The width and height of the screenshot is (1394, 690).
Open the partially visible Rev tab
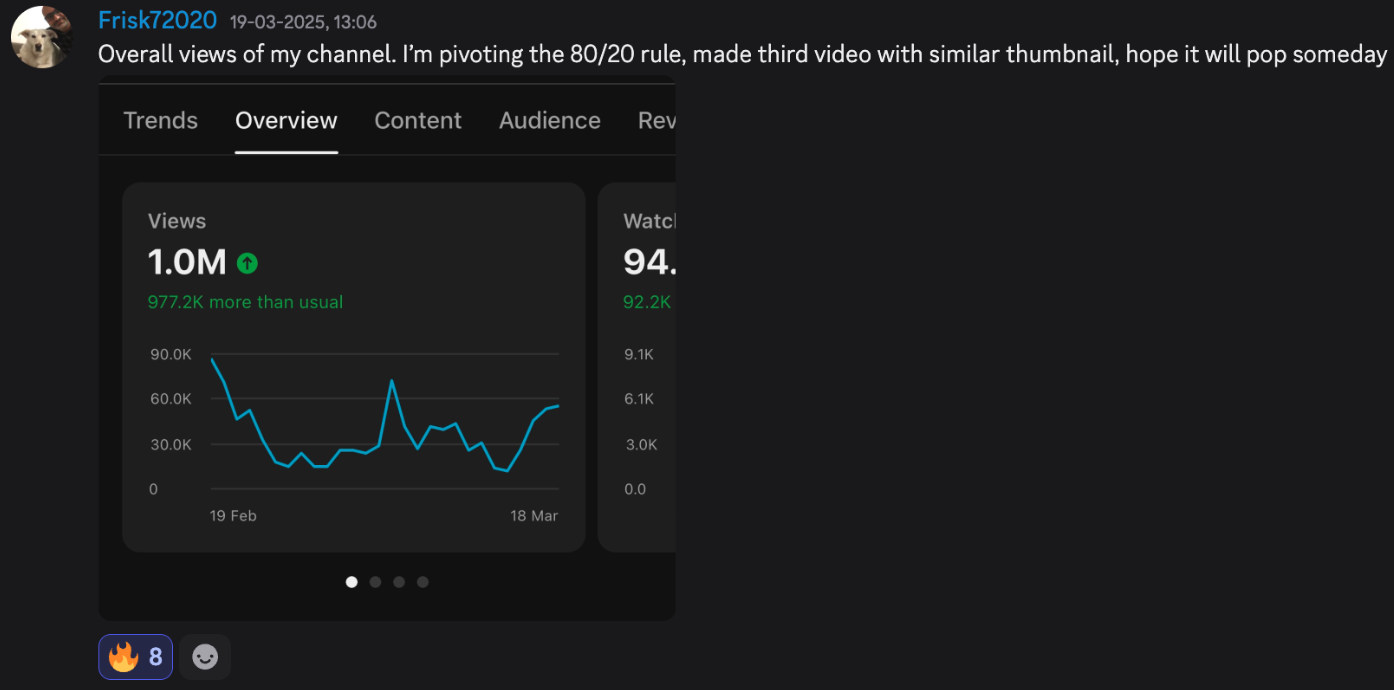click(x=657, y=121)
